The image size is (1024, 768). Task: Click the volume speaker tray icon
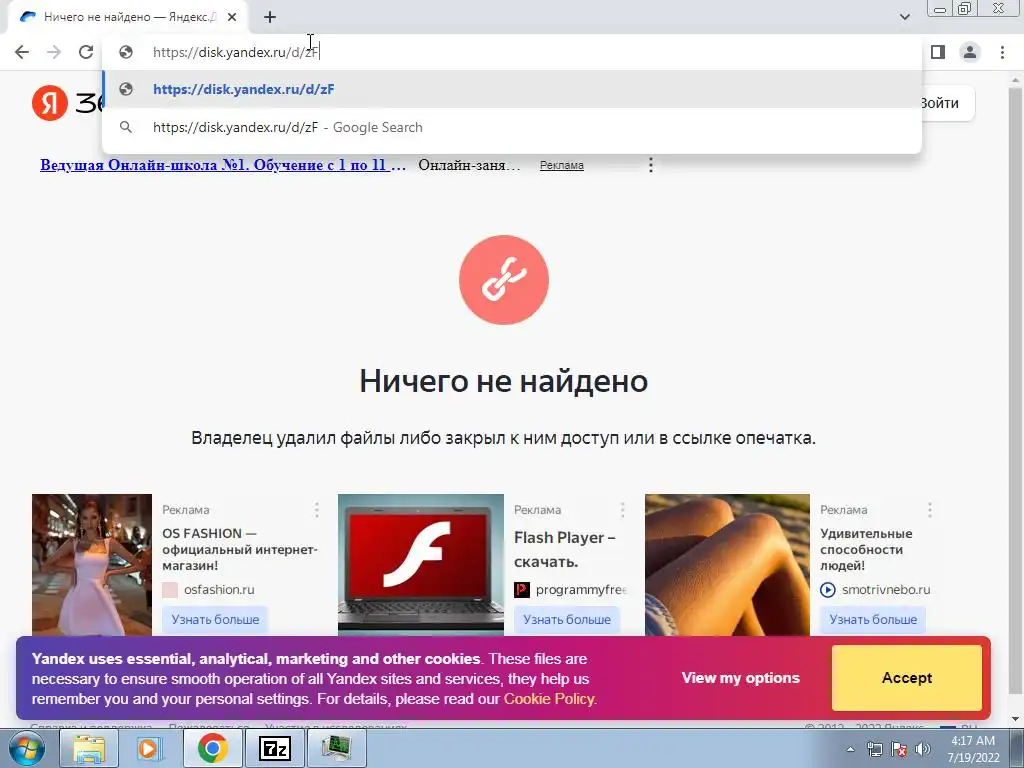coord(923,749)
